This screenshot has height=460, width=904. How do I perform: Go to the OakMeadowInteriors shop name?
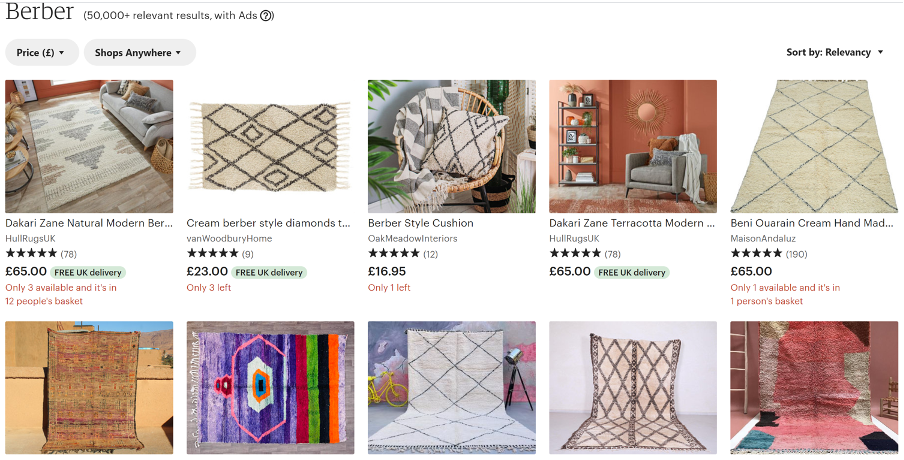coord(412,239)
